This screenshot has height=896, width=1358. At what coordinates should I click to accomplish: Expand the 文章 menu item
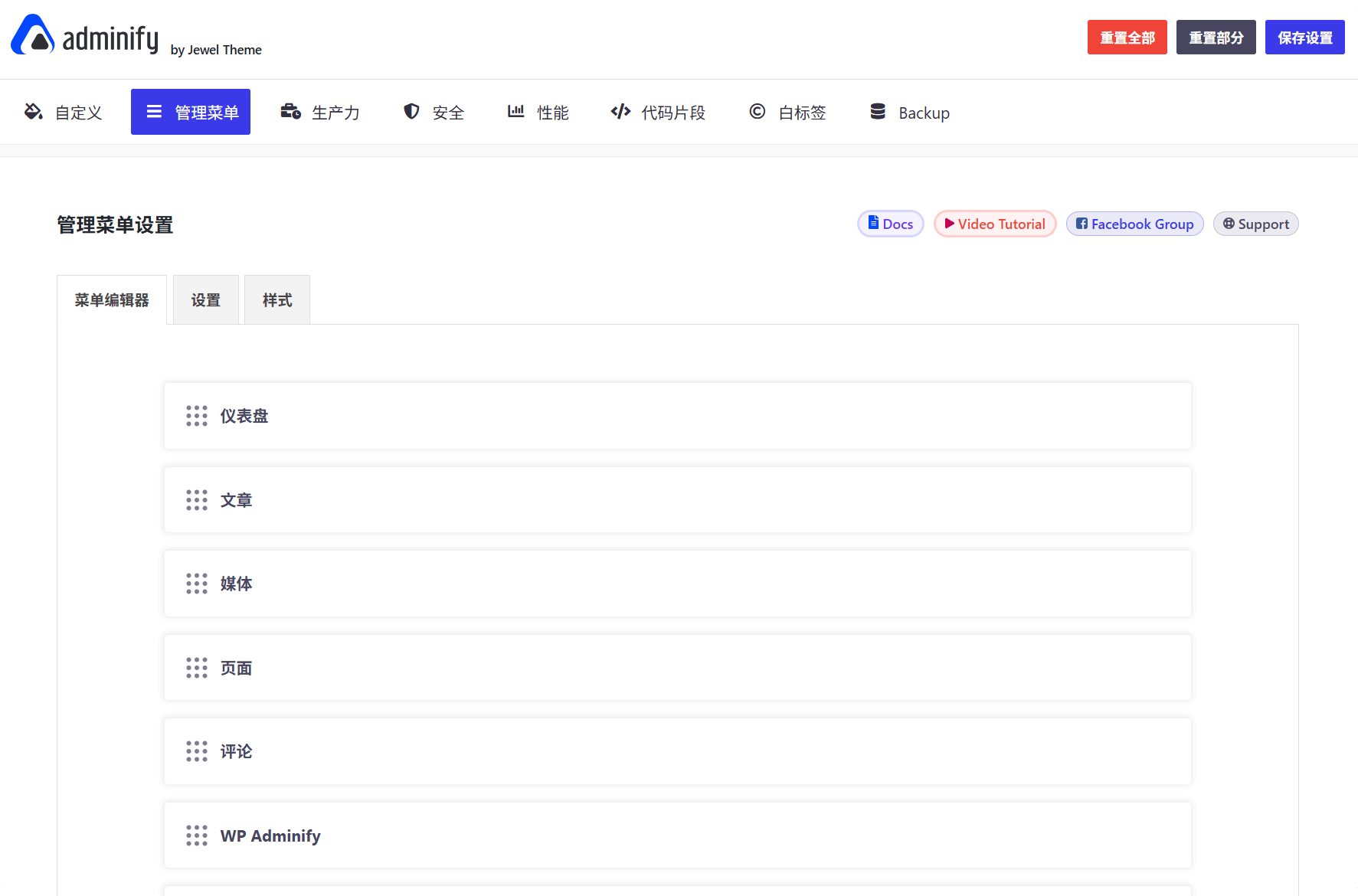[x=678, y=500]
